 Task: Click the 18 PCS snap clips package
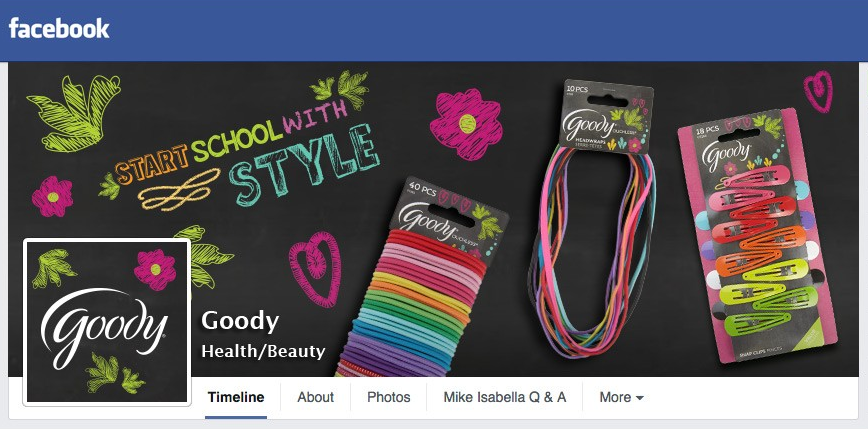[757, 235]
